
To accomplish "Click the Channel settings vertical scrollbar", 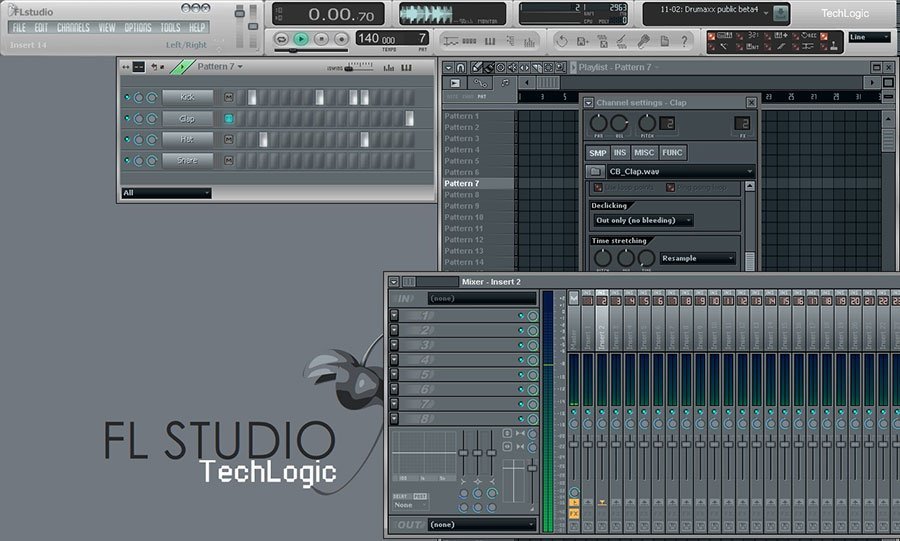I will [x=750, y=227].
